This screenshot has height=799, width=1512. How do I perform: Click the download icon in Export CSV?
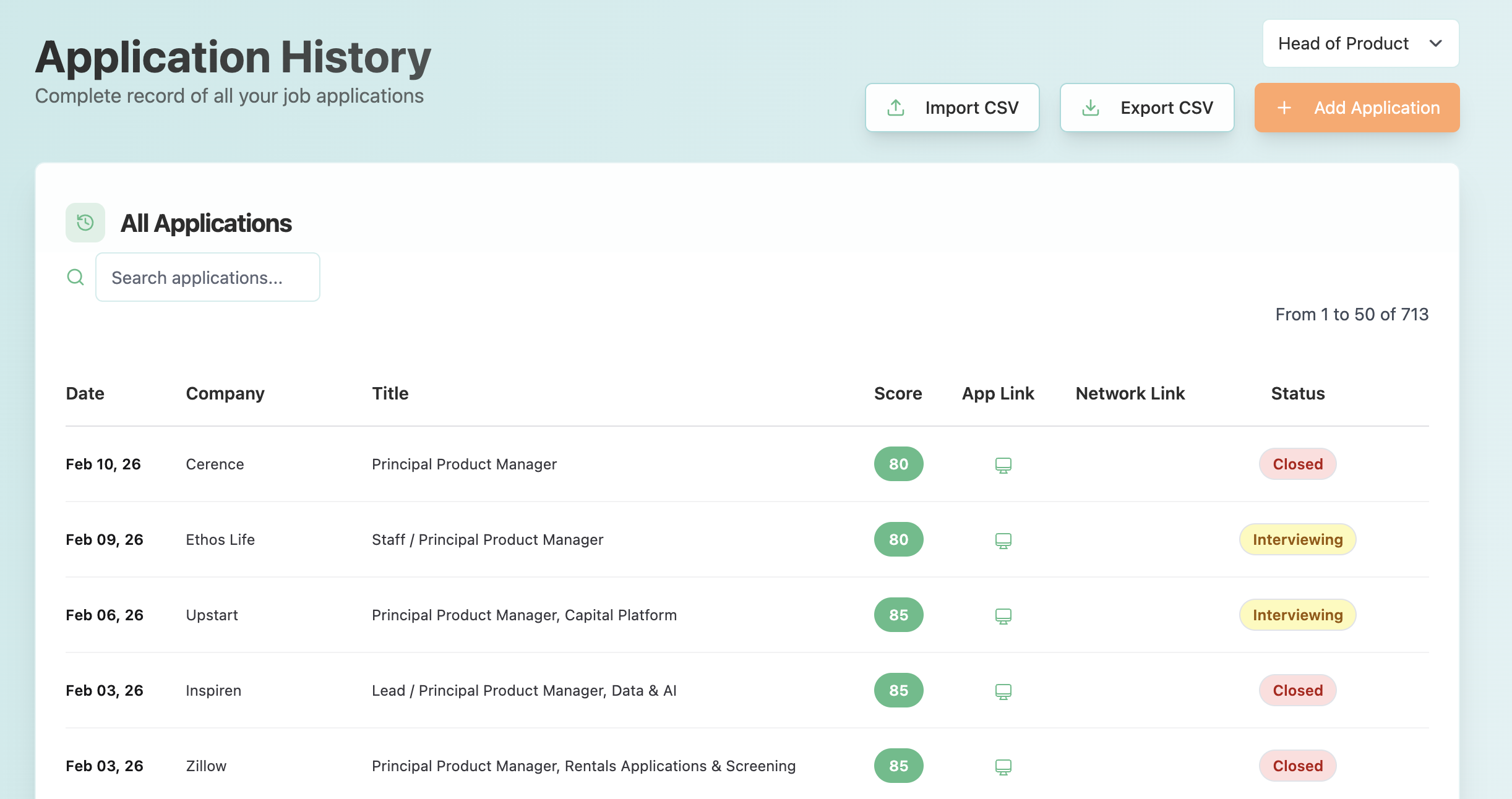click(x=1091, y=108)
